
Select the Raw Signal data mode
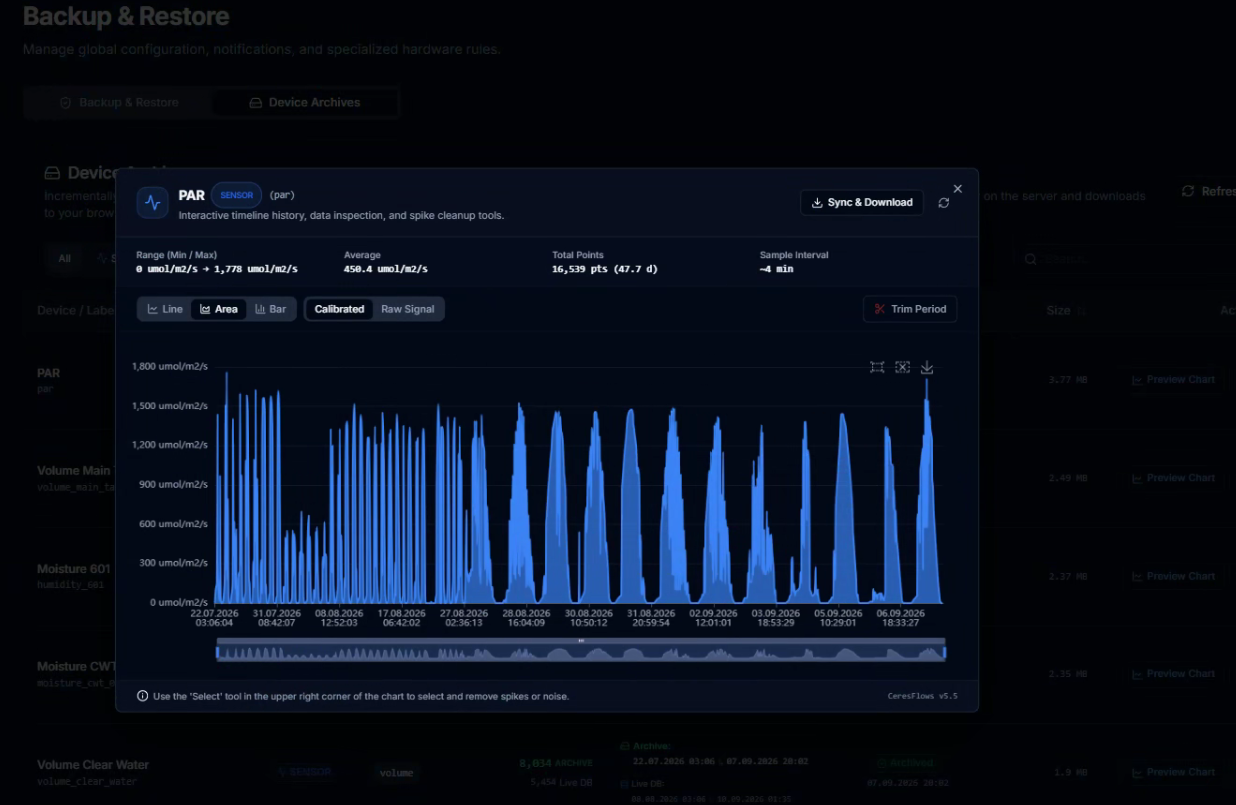[408, 309]
